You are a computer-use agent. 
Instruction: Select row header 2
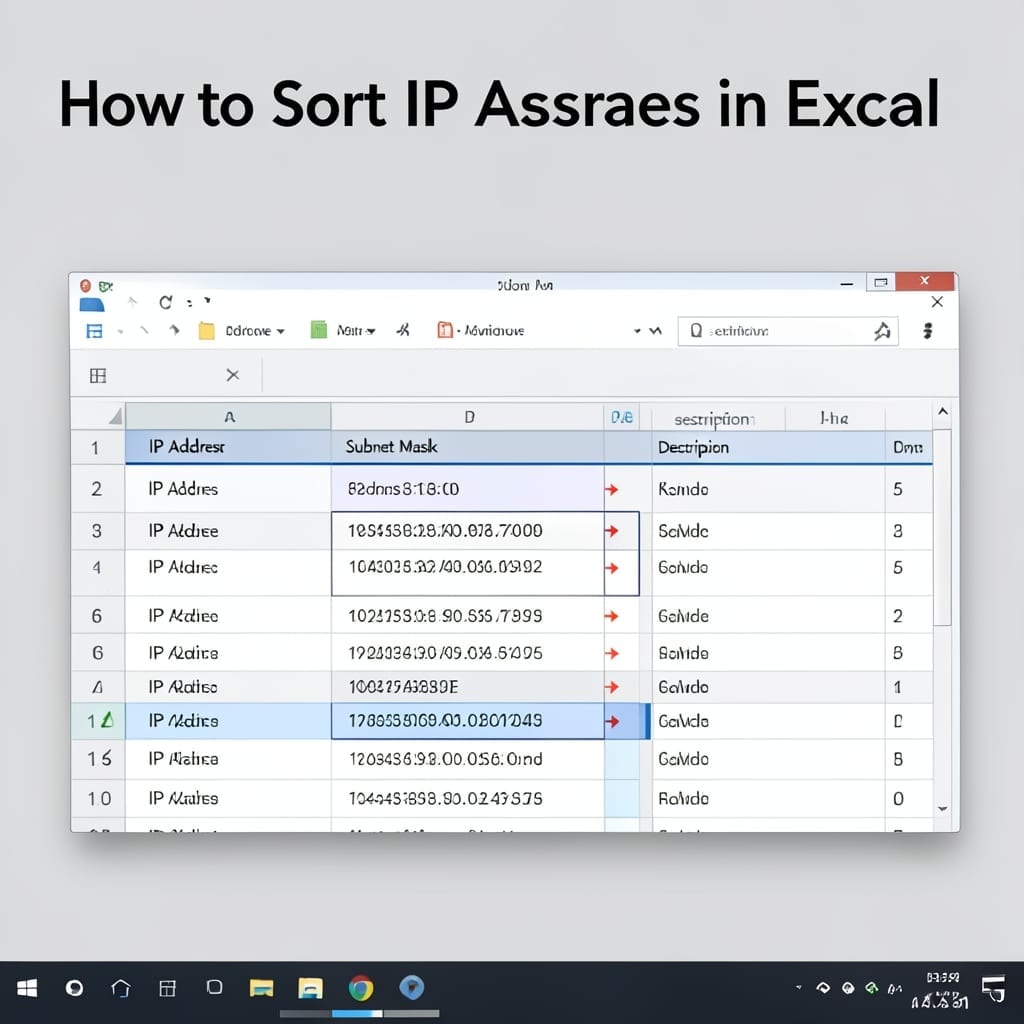[97, 488]
